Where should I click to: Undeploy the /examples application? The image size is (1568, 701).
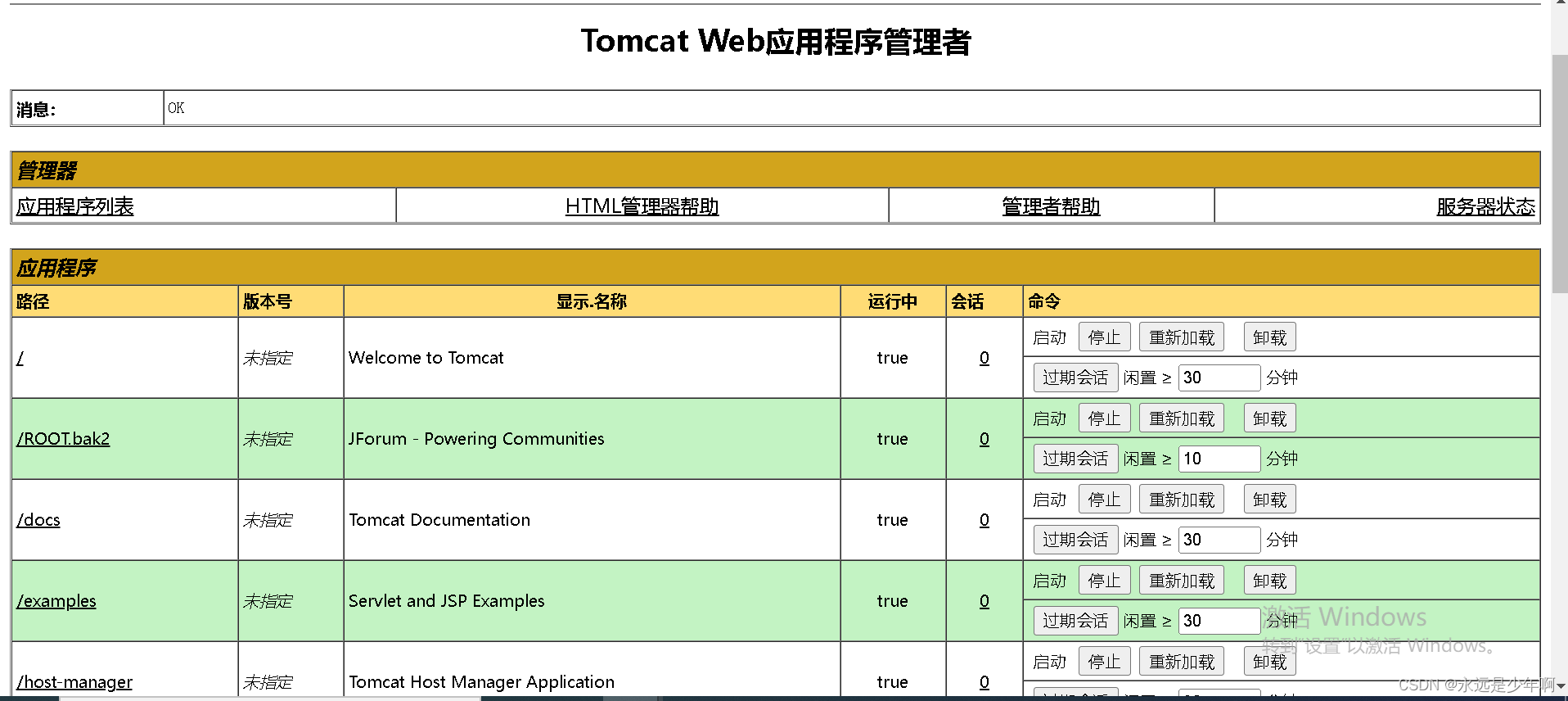[1269, 581]
